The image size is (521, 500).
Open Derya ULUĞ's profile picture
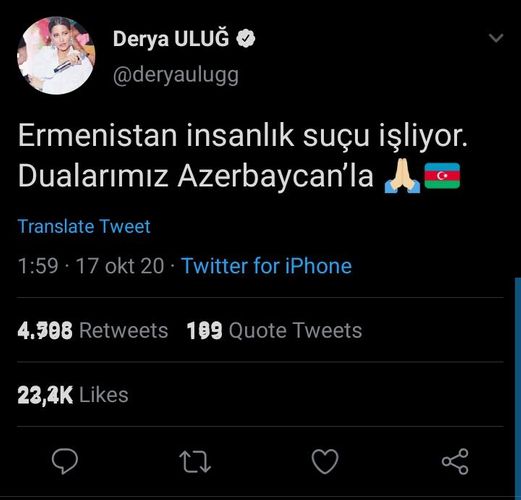tap(56, 56)
